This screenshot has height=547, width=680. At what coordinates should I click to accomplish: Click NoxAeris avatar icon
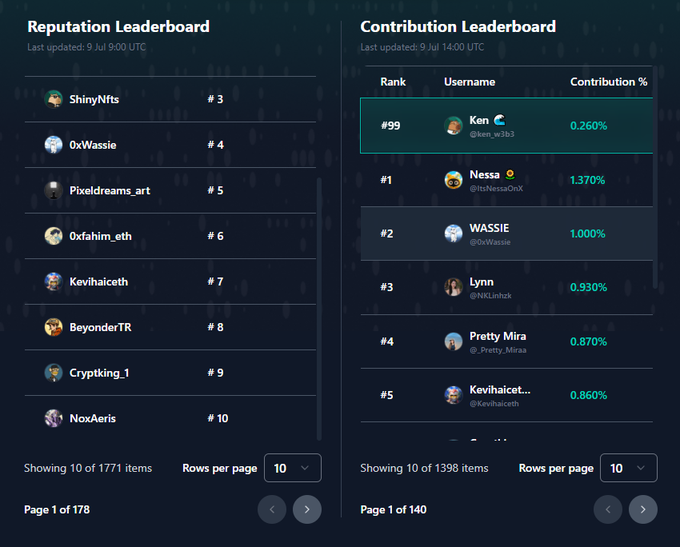click(53, 418)
